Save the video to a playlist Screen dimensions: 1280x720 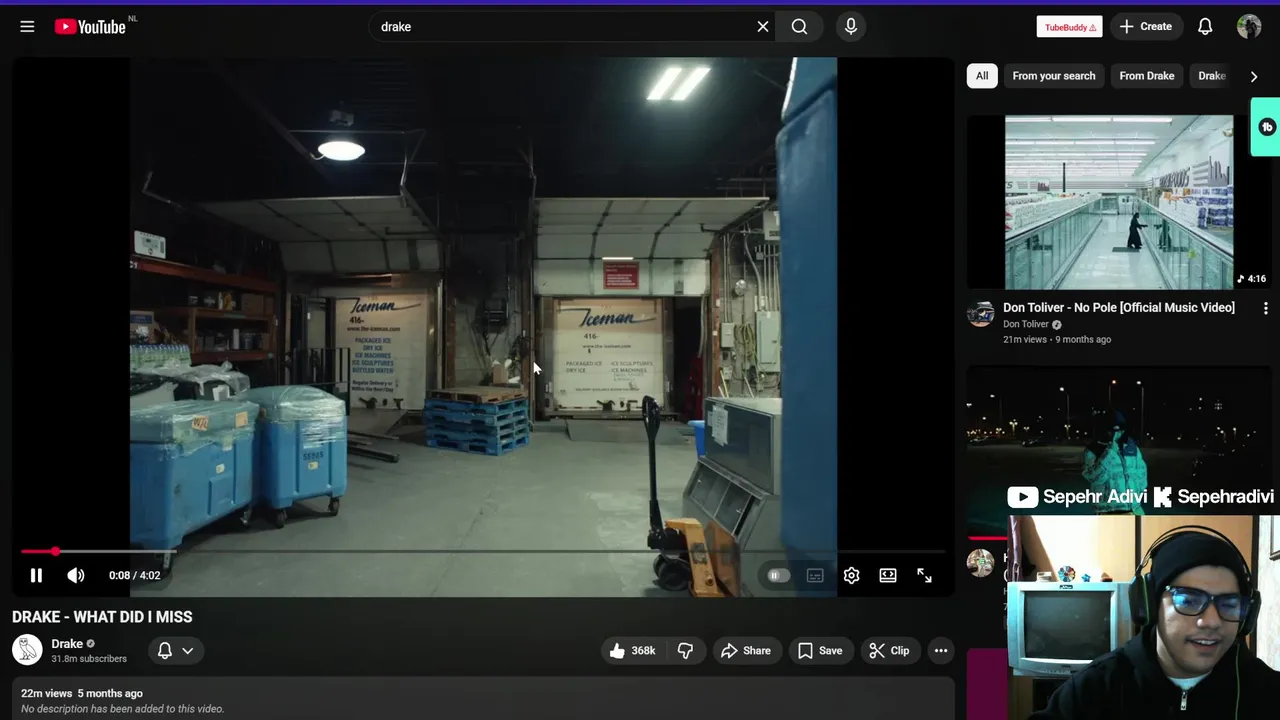pyautogui.click(x=820, y=650)
